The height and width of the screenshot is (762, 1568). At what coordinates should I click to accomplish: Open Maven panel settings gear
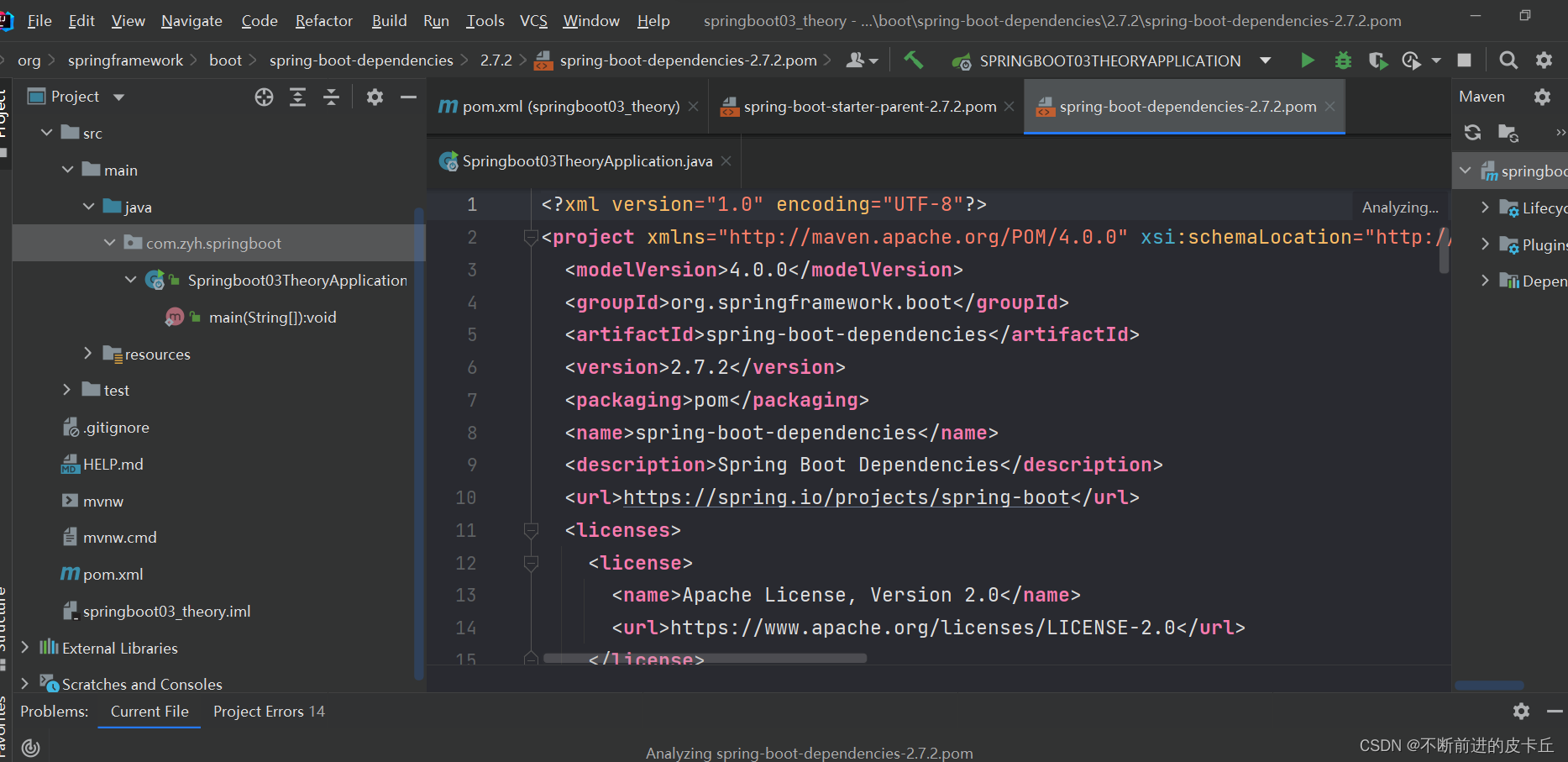click(x=1542, y=97)
